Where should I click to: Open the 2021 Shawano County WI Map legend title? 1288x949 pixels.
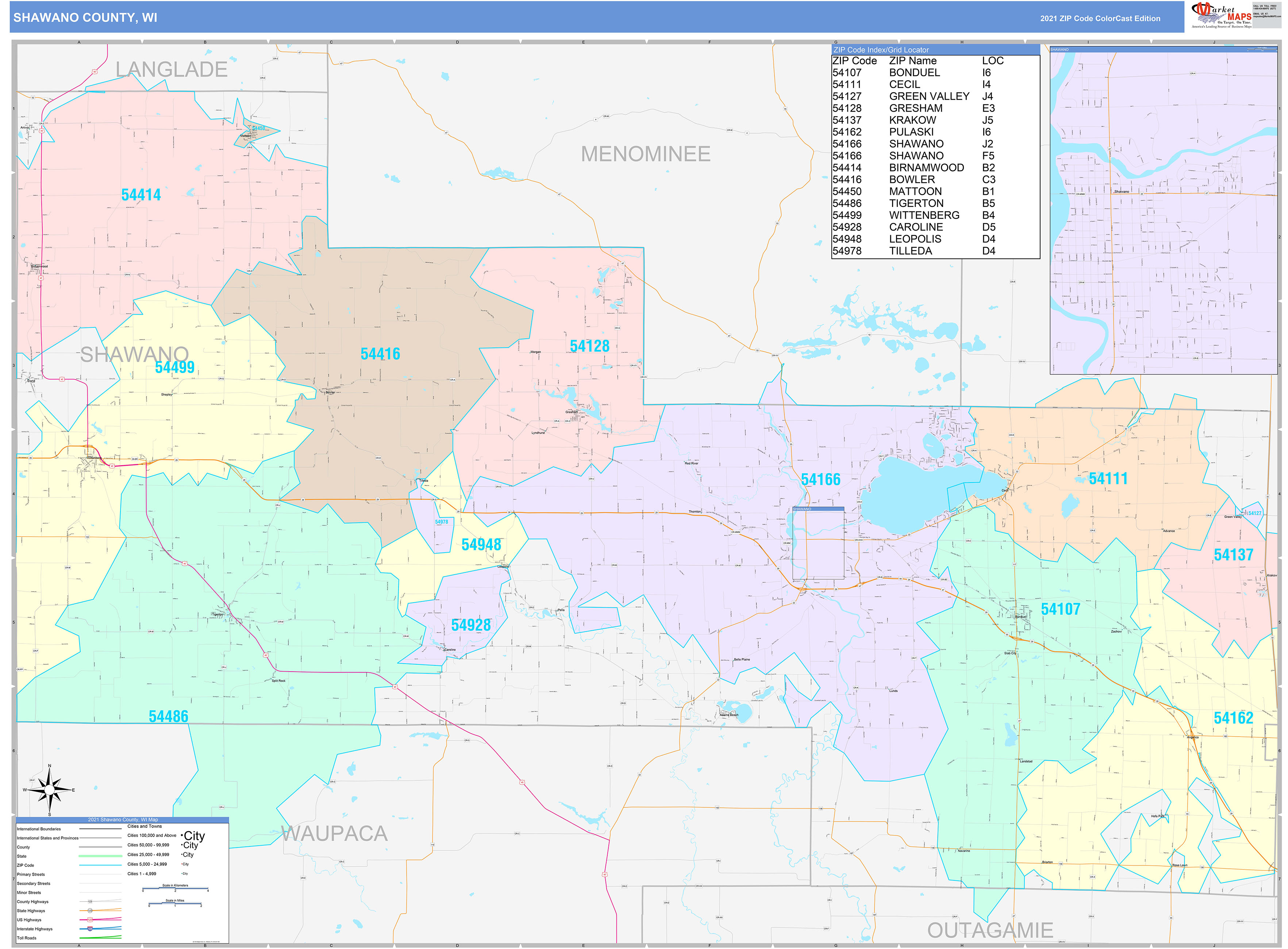(x=123, y=820)
